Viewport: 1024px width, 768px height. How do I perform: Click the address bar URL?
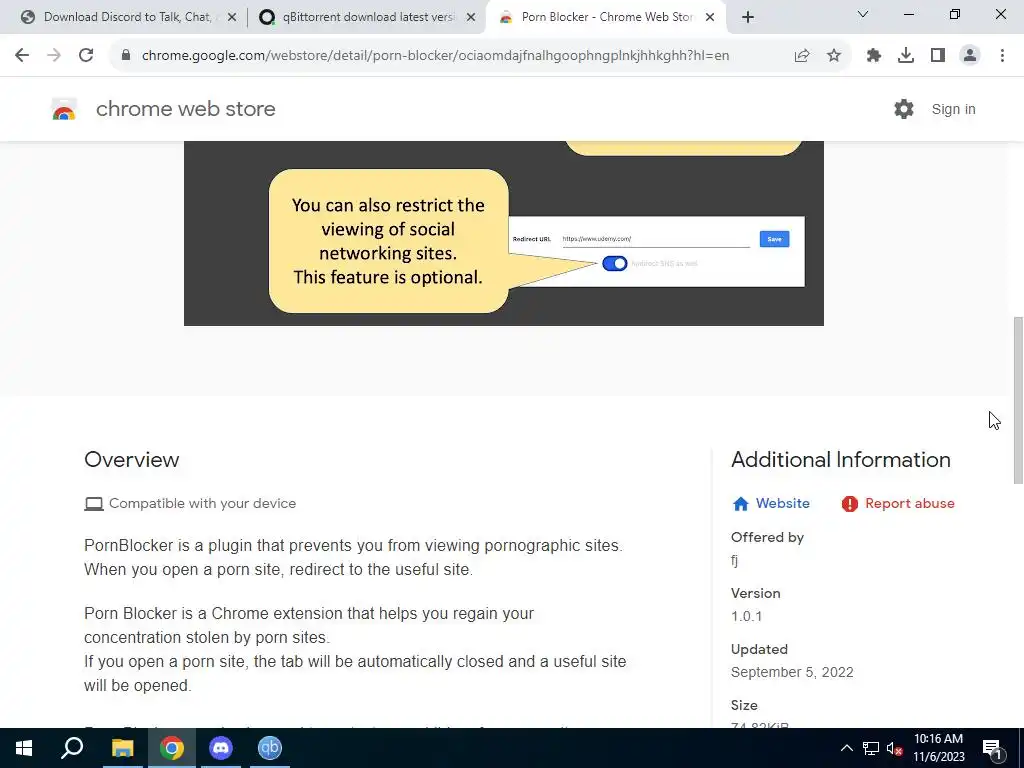[436, 56]
